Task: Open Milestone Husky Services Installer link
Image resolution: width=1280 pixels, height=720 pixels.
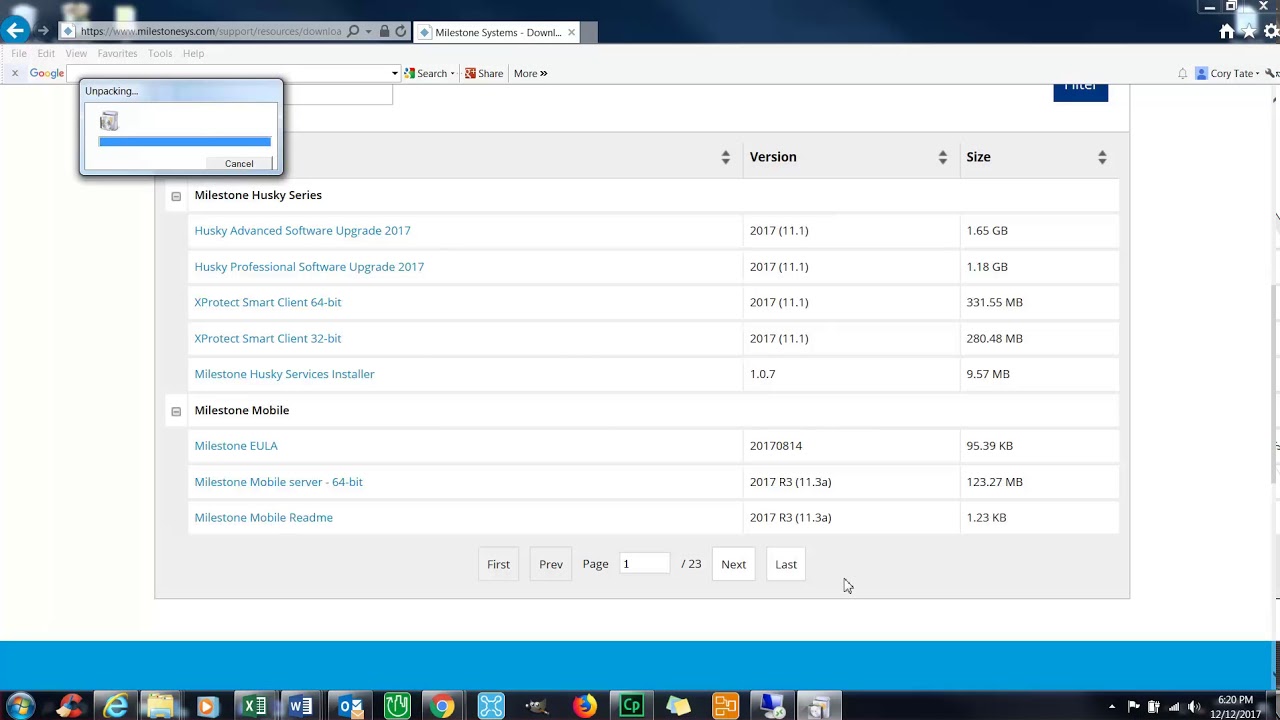Action: pos(284,374)
